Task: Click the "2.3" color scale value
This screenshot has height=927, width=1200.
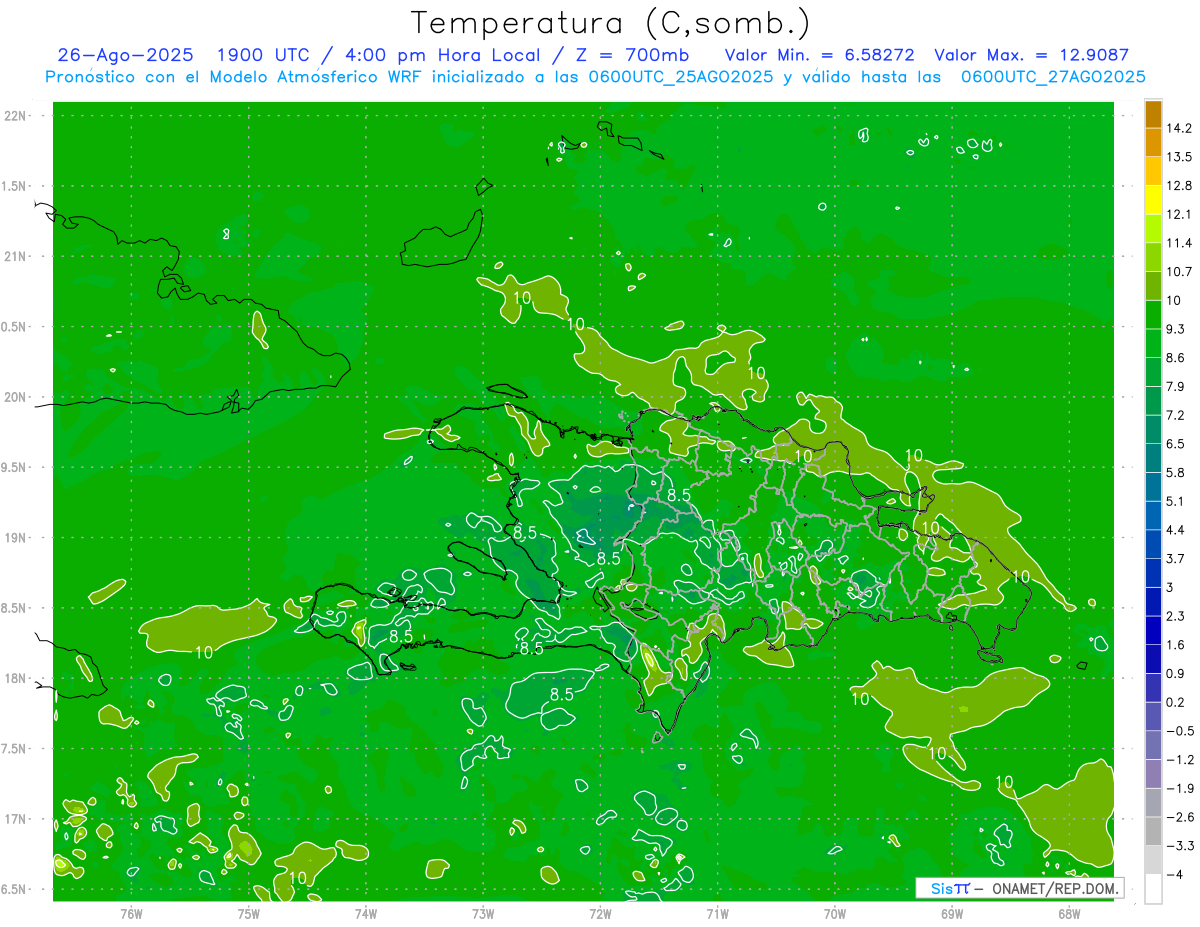Action: (1176, 616)
